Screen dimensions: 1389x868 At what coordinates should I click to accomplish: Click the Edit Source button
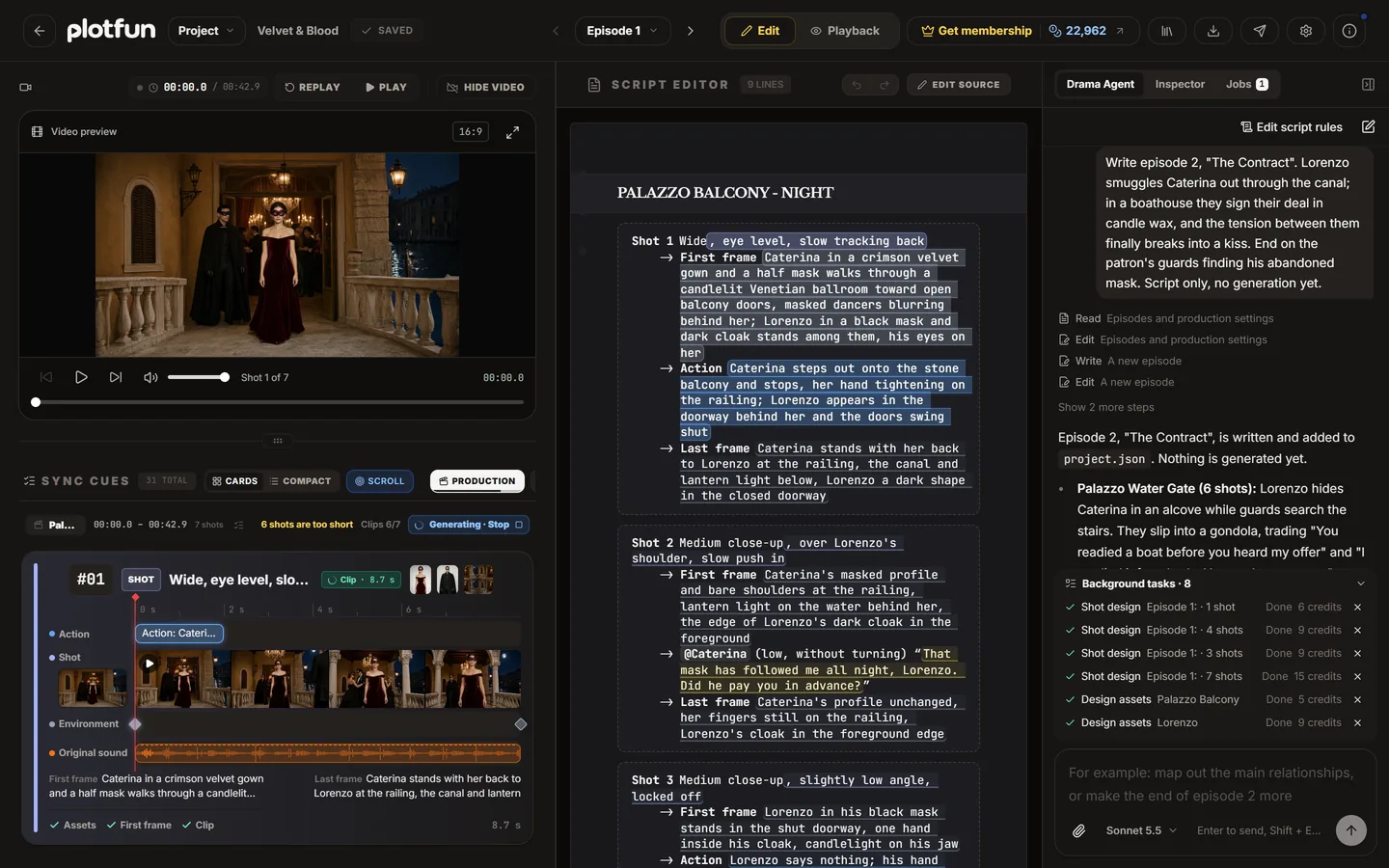[x=959, y=85]
